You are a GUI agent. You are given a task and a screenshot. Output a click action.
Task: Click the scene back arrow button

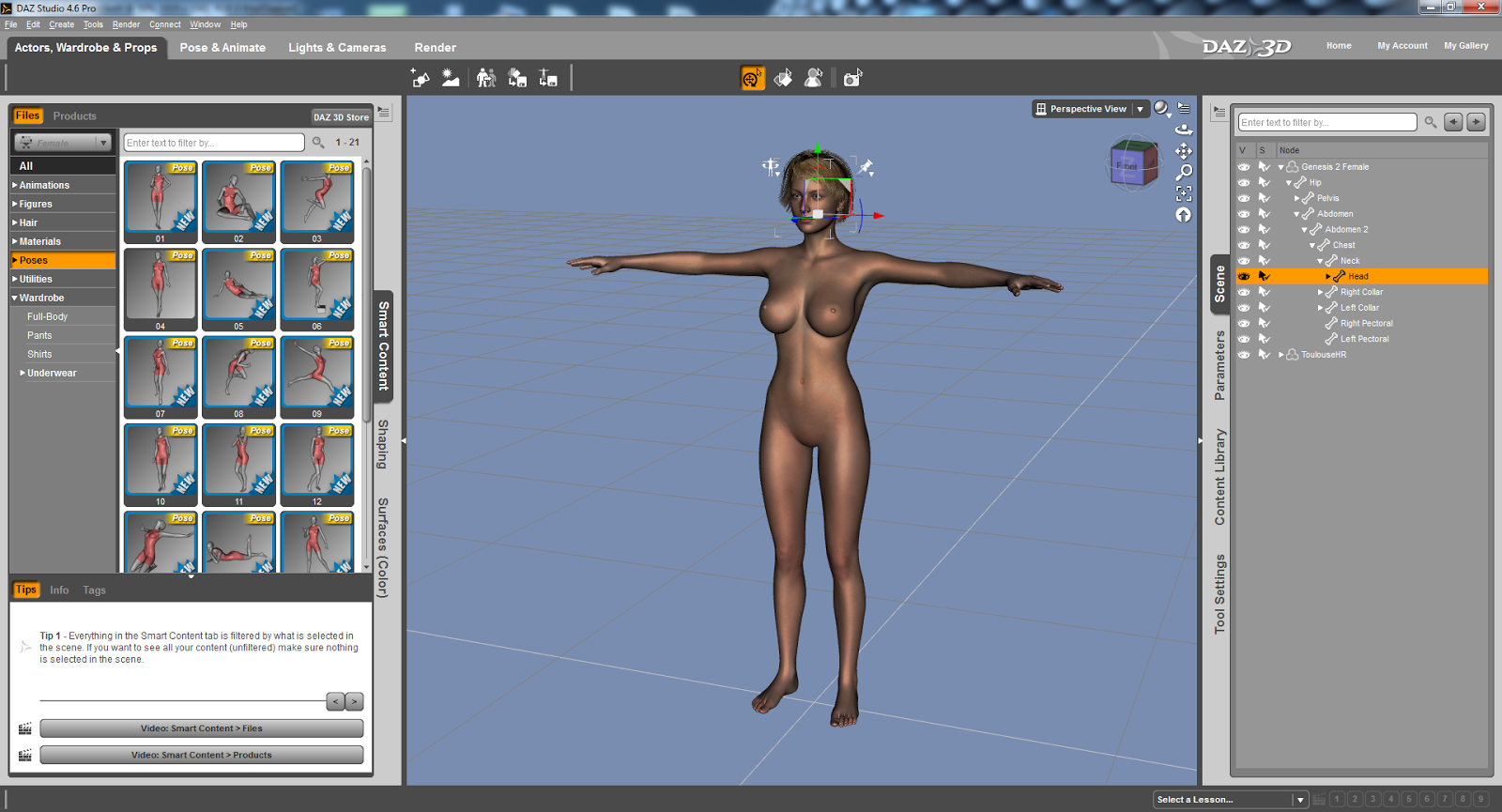tap(1453, 122)
